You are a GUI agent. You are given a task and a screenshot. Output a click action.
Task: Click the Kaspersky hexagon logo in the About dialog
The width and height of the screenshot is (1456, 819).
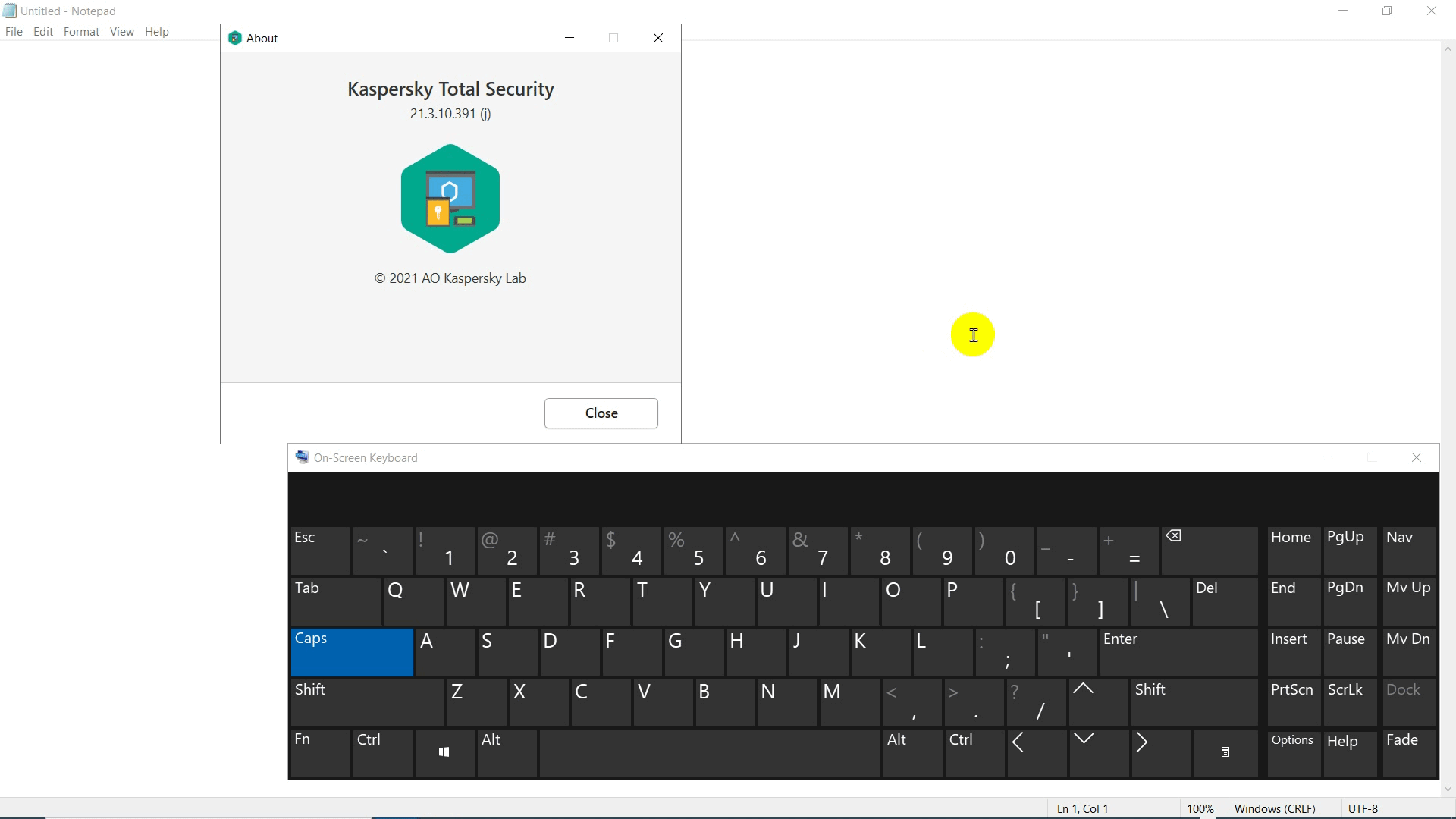(450, 199)
